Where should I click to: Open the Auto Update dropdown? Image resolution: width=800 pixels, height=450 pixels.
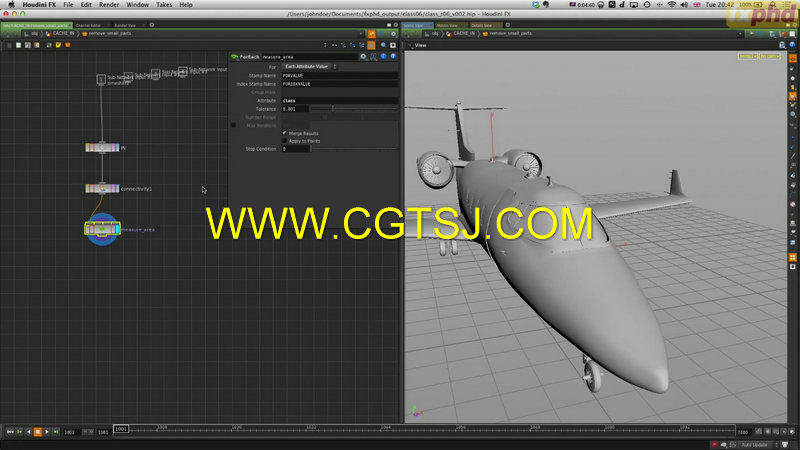(758, 445)
